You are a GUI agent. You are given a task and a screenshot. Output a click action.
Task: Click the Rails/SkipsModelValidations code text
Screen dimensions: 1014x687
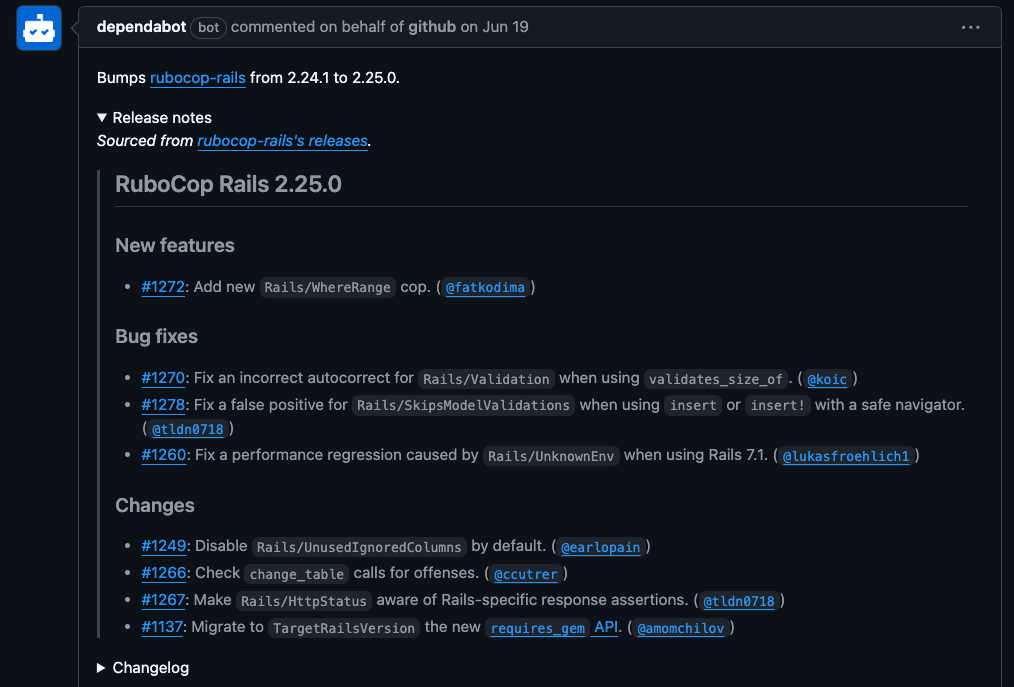pyautogui.click(x=463, y=406)
